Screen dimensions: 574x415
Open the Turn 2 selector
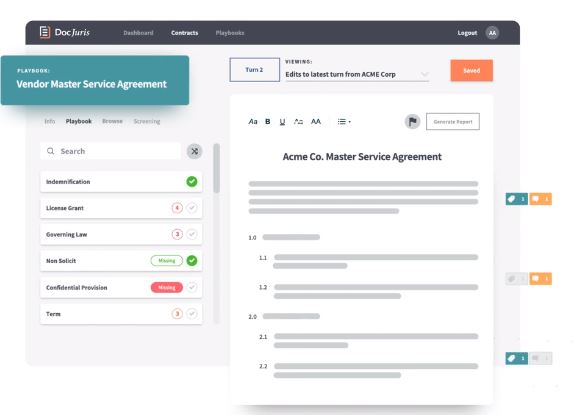coord(254,70)
